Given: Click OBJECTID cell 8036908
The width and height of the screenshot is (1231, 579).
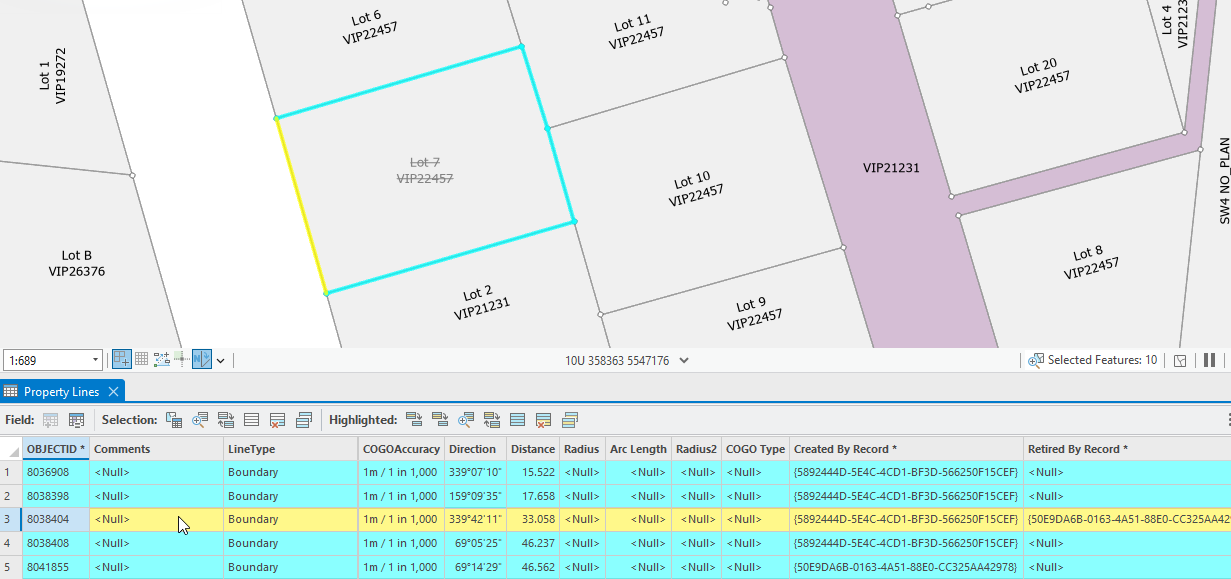Looking at the screenshot, I should click(56, 471).
